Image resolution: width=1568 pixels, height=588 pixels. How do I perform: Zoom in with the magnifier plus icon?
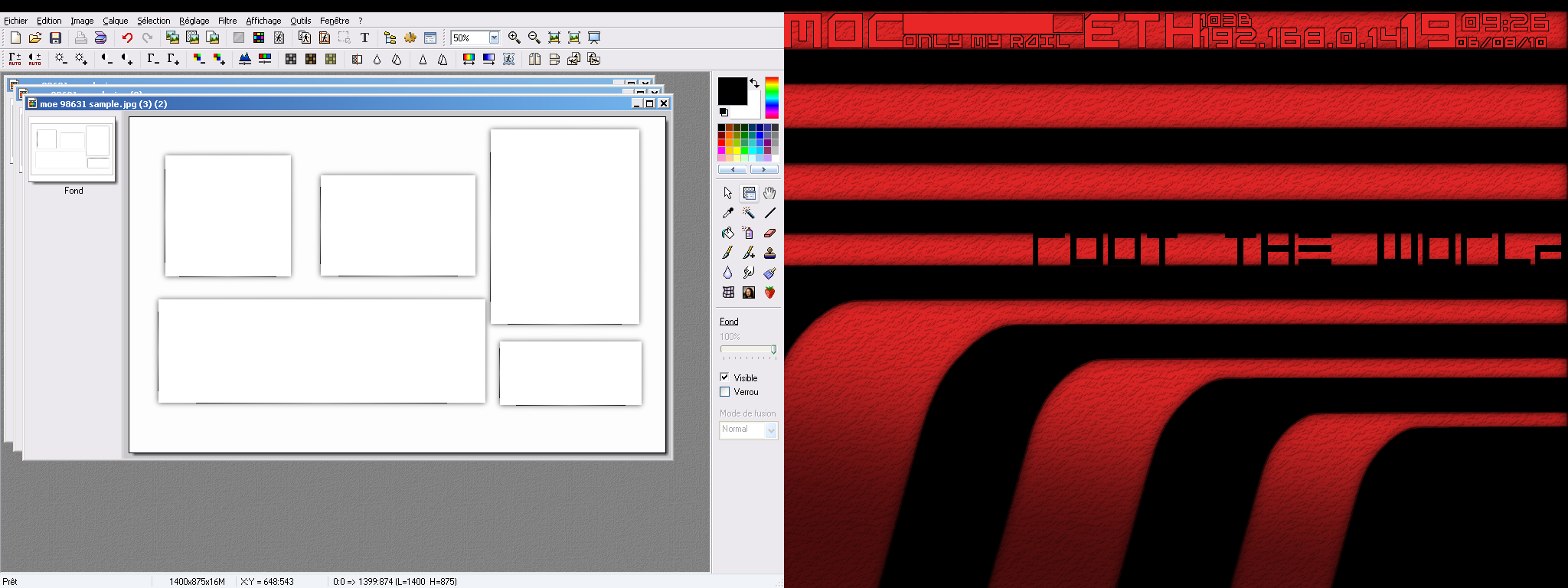click(514, 38)
